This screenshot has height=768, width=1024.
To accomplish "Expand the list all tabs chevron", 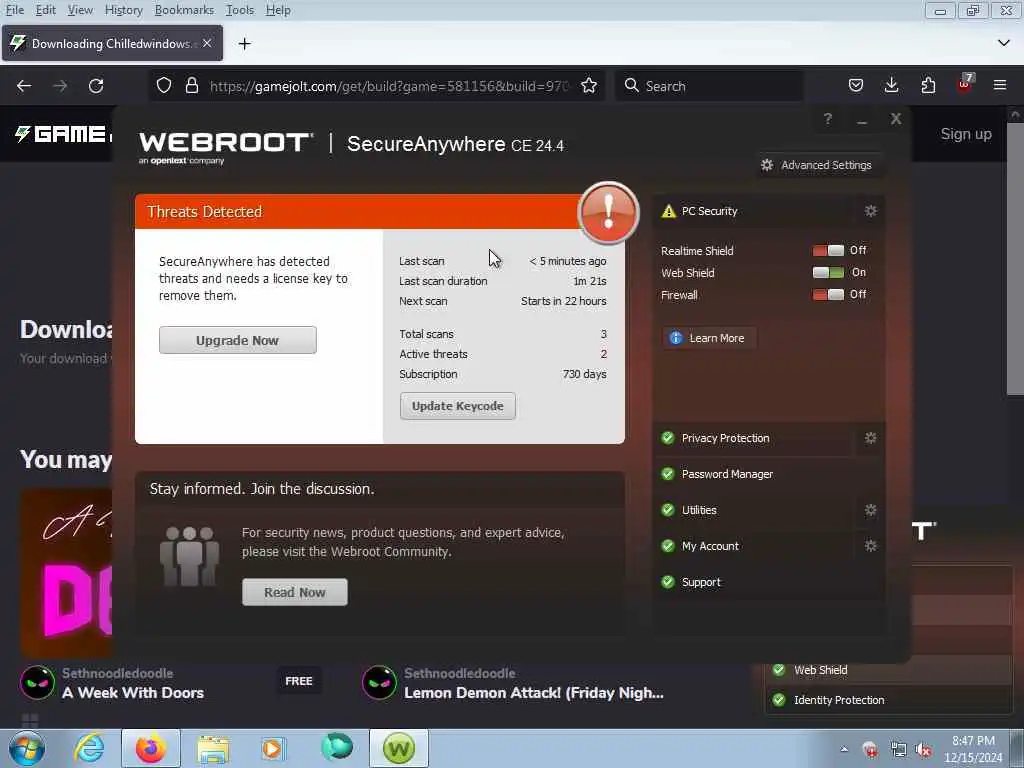I will click(x=1004, y=43).
